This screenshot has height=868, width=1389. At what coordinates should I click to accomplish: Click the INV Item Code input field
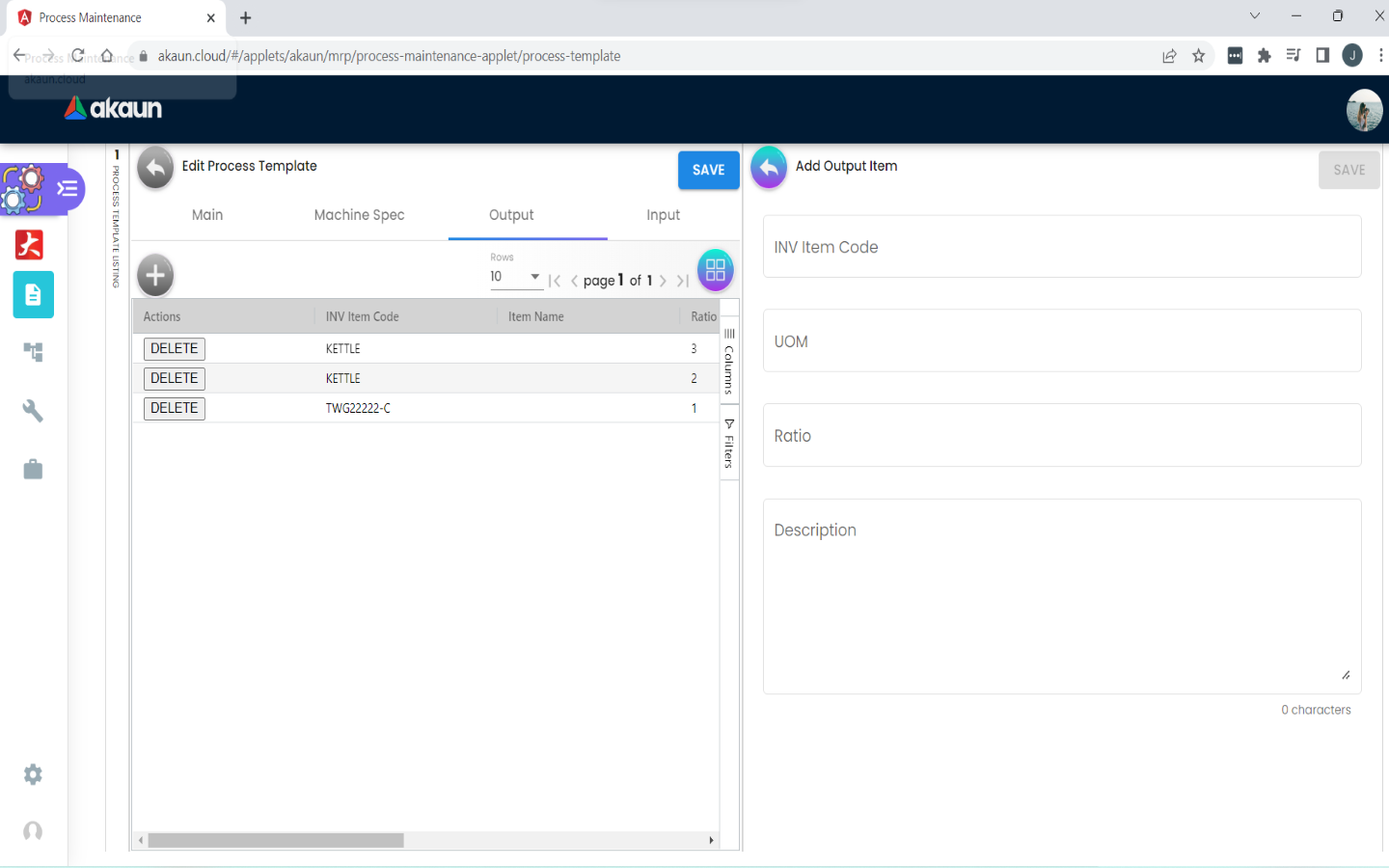[1061, 248]
